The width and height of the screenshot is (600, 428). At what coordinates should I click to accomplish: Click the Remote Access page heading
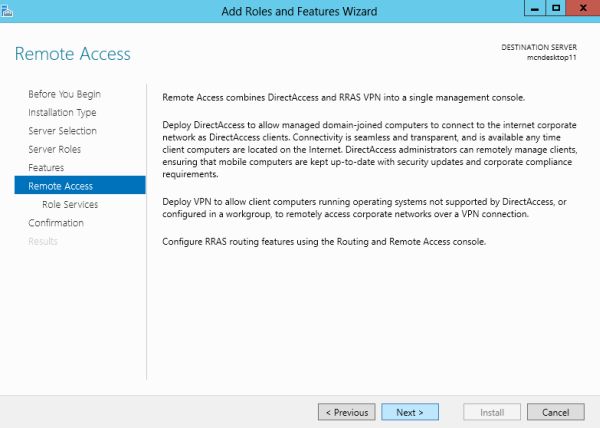(x=73, y=53)
